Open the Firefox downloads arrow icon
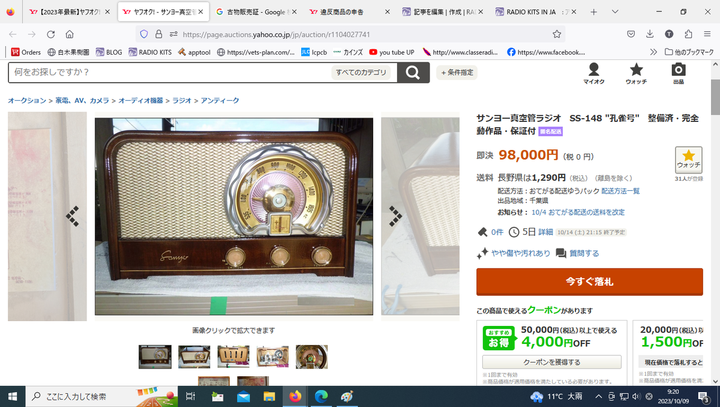The height and width of the screenshot is (407, 720). [x=650, y=34]
